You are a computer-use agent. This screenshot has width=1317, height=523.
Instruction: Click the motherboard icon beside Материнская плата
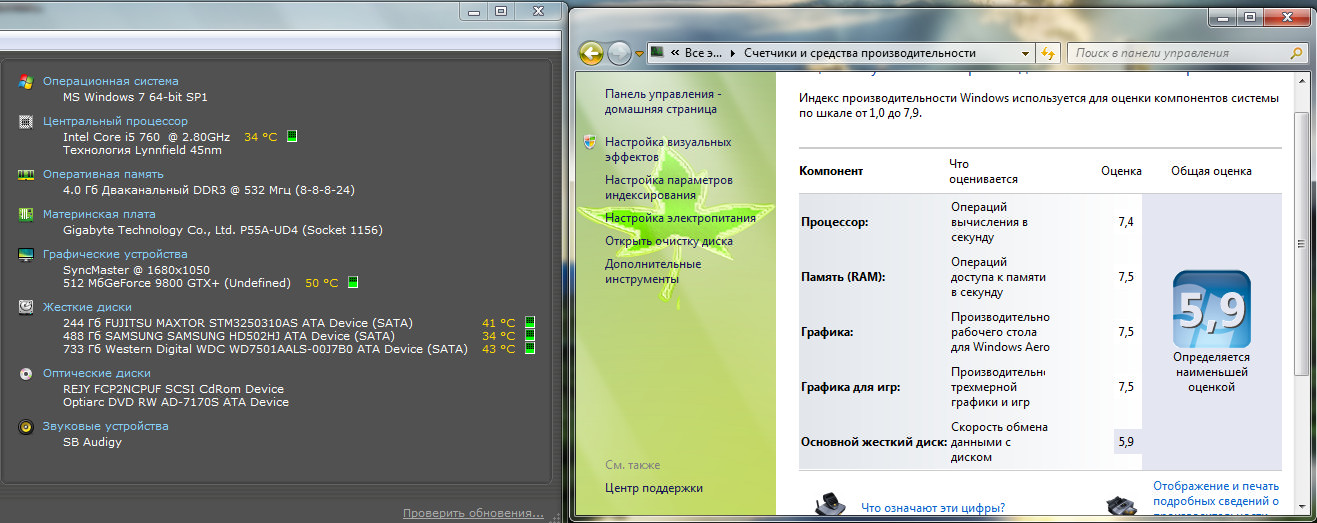[26, 214]
